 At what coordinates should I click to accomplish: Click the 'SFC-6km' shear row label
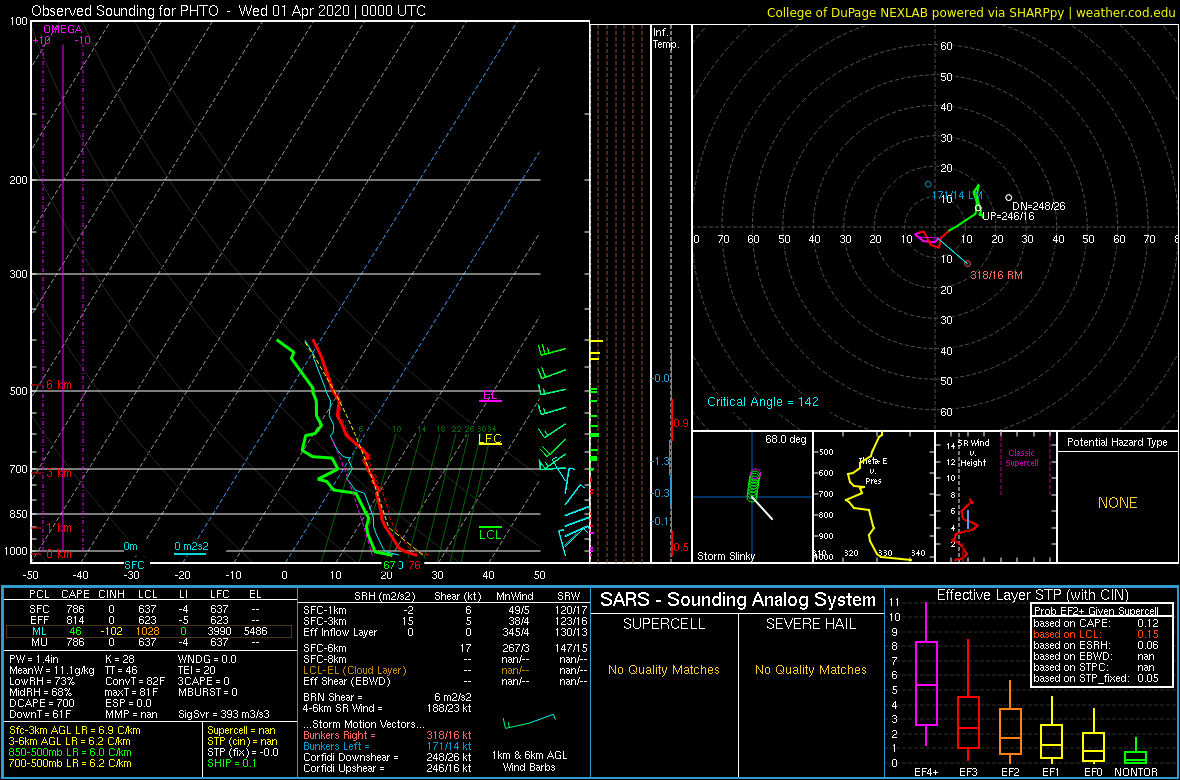point(325,647)
